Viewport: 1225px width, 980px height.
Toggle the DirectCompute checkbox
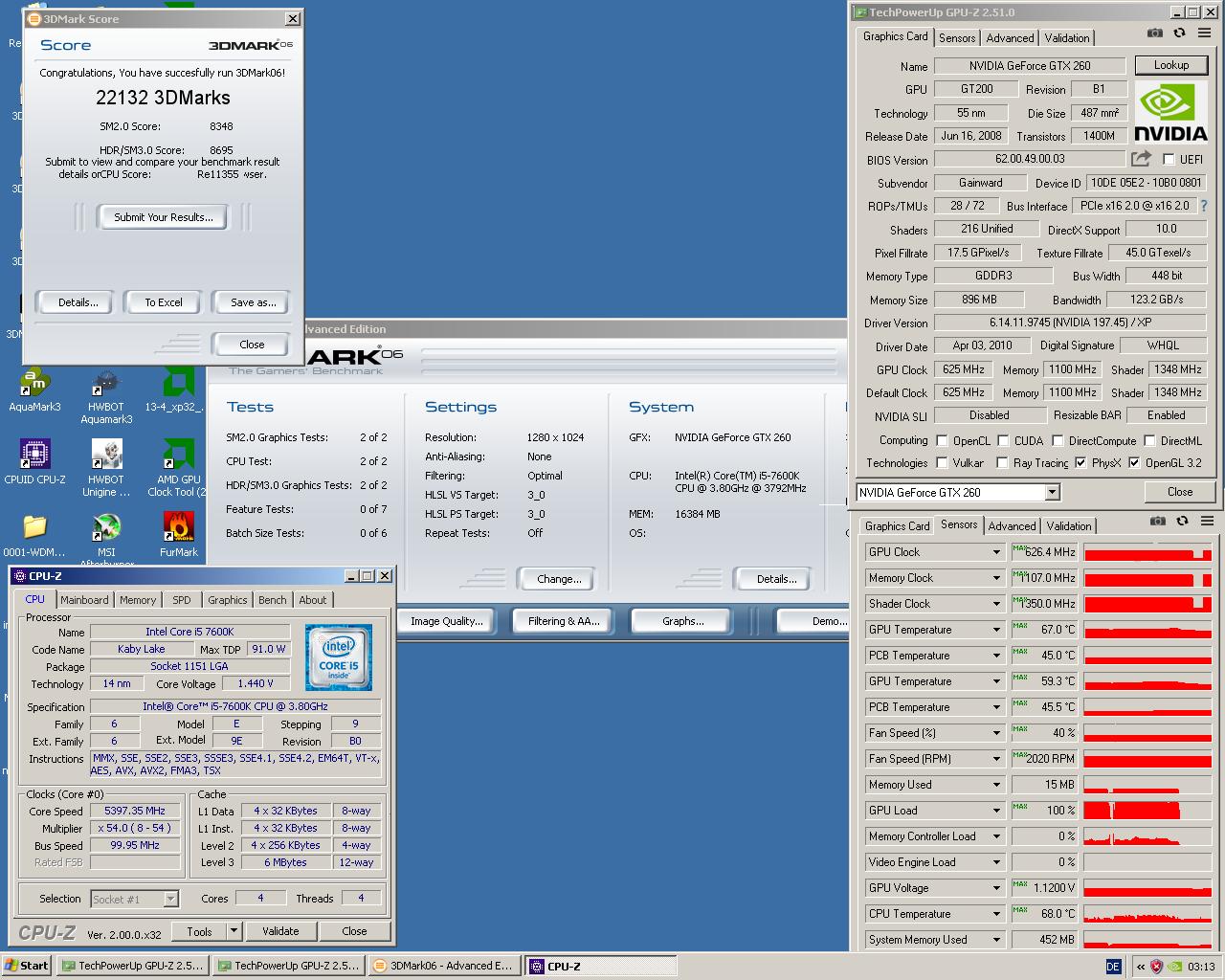coord(1058,441)
